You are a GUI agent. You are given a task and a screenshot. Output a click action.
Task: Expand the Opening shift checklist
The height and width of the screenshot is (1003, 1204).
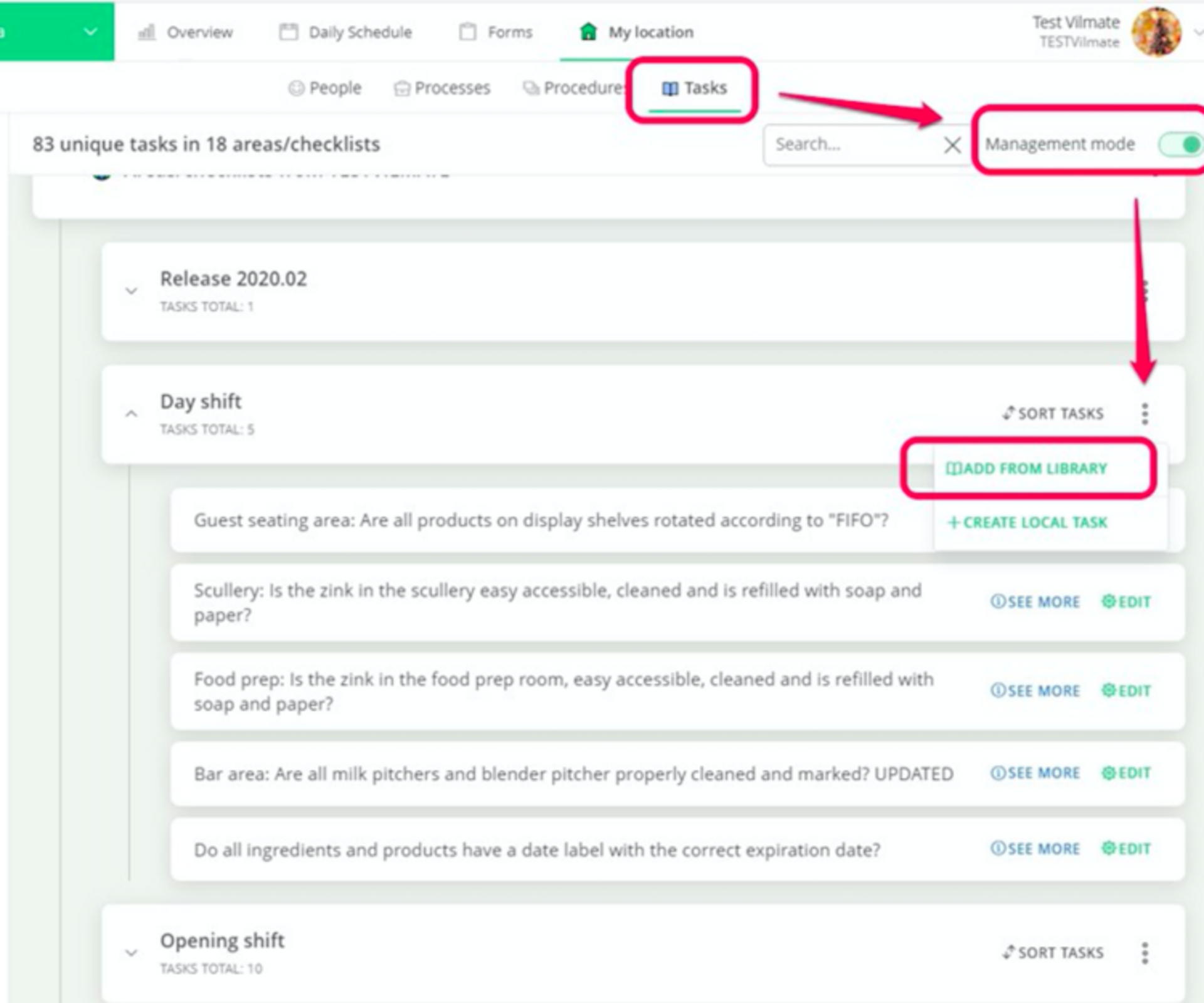coord(131,953)
